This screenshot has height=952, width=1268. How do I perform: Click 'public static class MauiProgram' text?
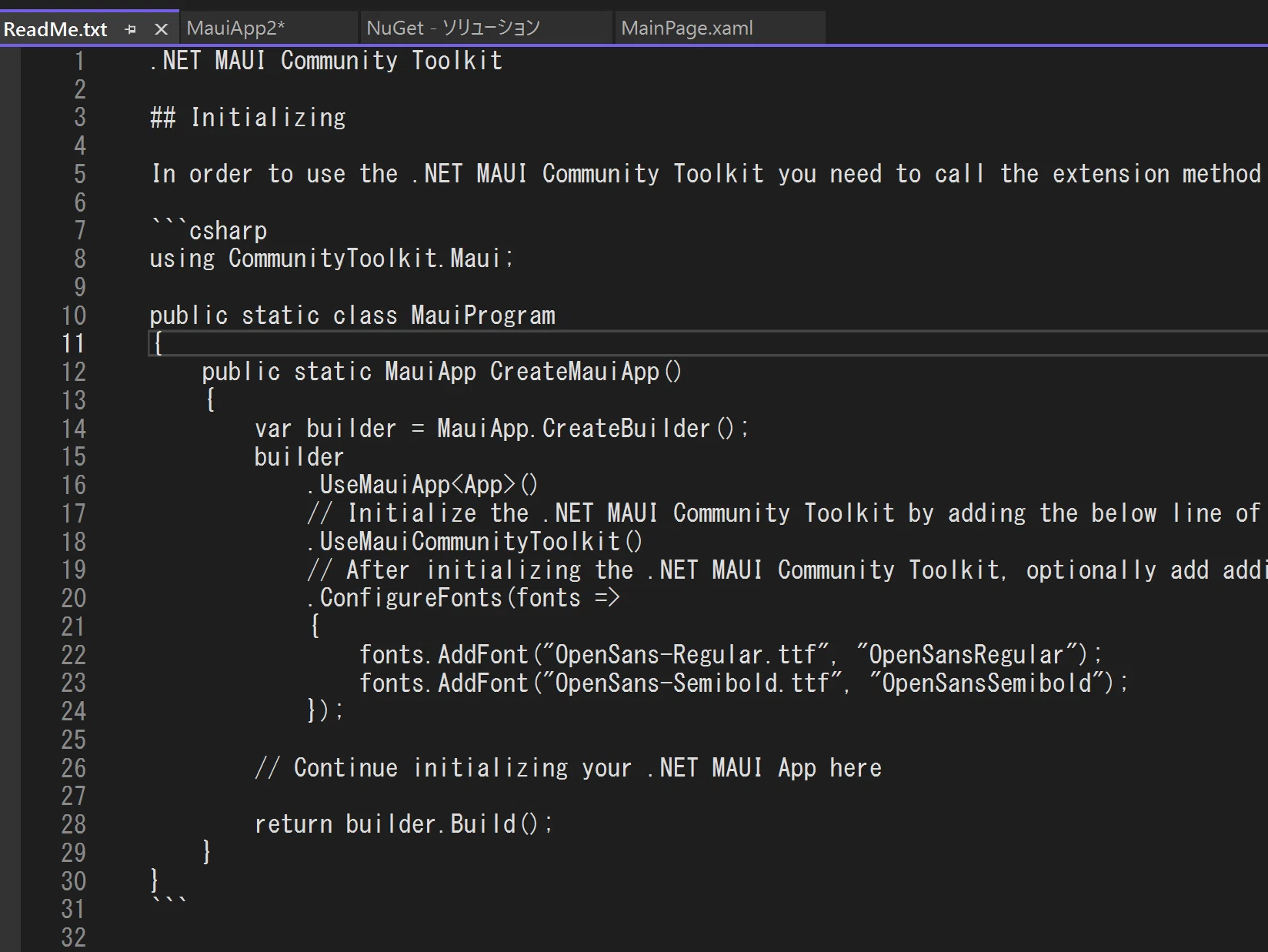[352, 316]
